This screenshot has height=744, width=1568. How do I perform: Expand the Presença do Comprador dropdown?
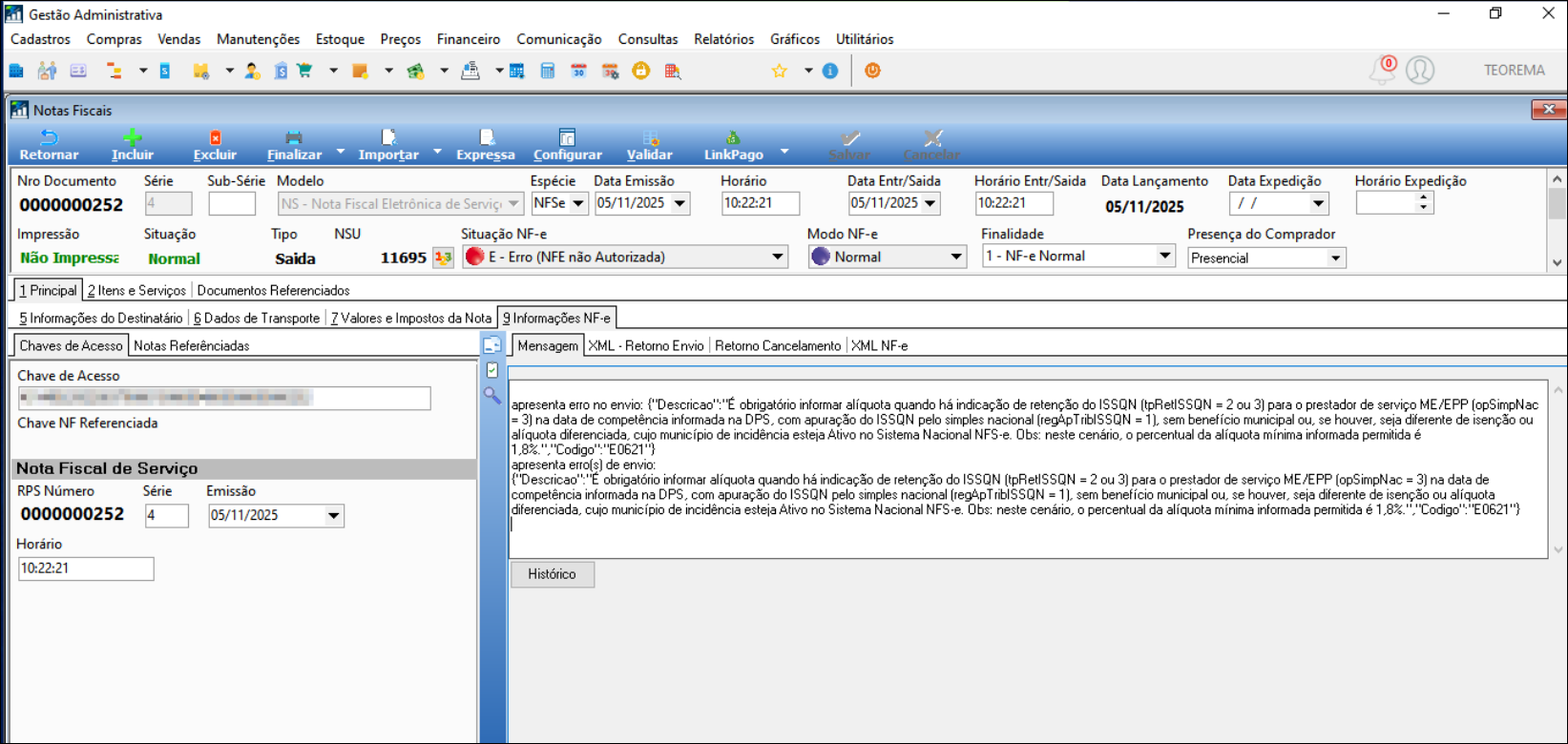coord(1335,258)
